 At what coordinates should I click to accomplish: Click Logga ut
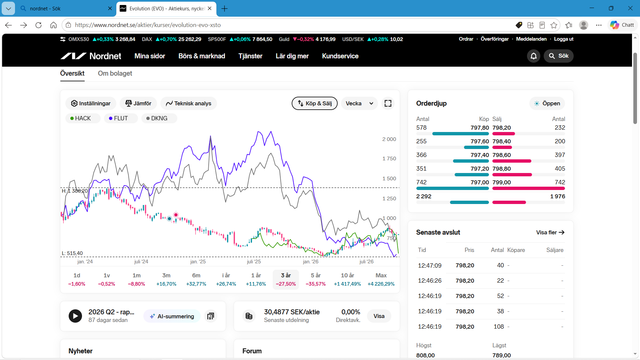pyautogui.click(x=564, y=39)
